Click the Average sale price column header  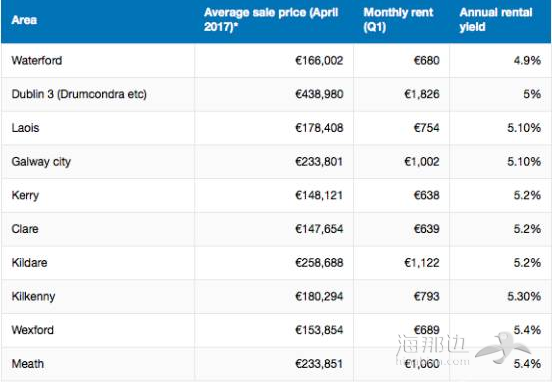click(271, 19)
